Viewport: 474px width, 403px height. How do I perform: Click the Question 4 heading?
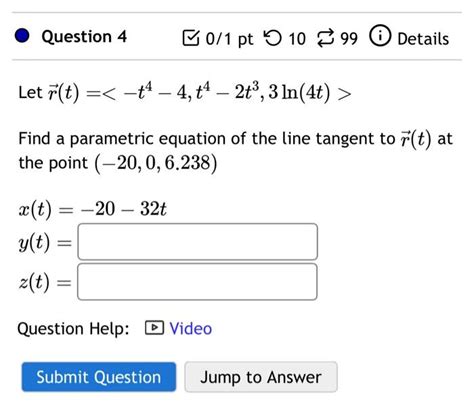pos(84,36)
